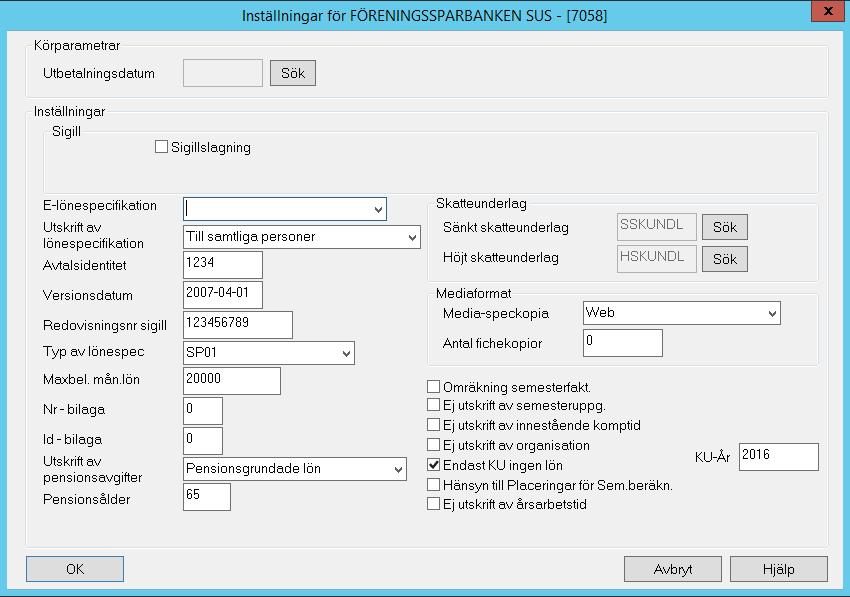Click the Sänkt skatteunderlag SSKUNDL field

tap(656, 227)
